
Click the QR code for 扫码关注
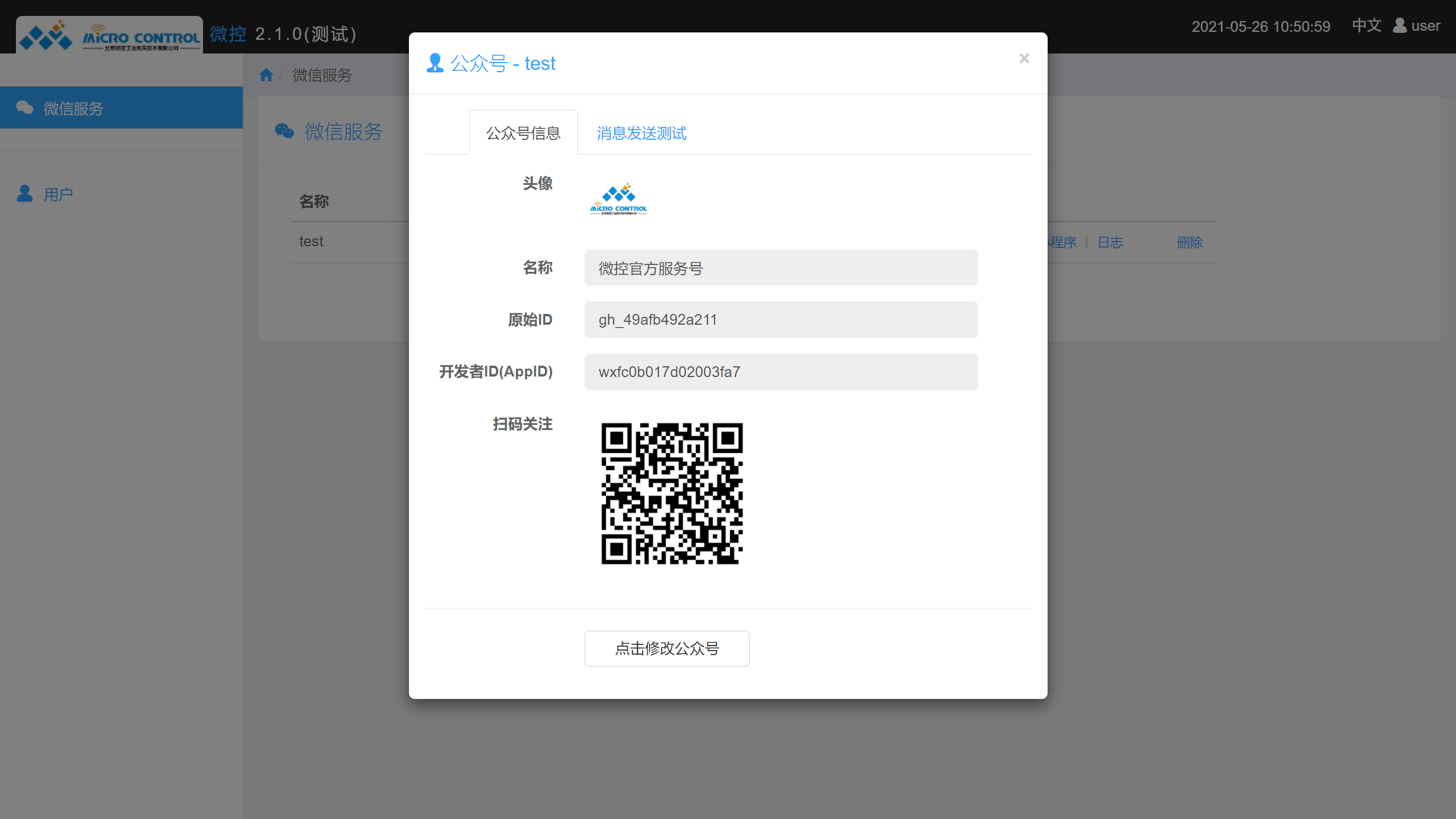(x=672, y=495)
